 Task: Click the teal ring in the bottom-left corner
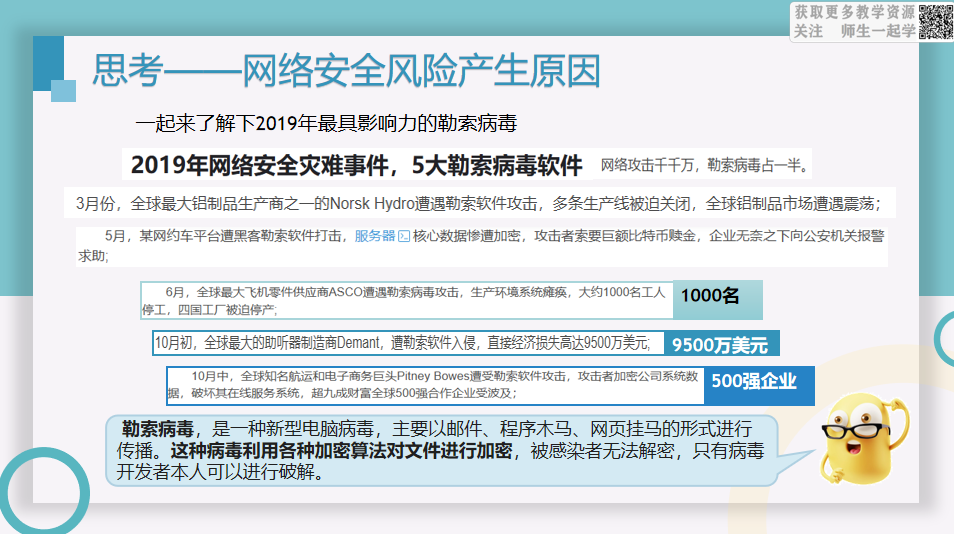(40, 492)
